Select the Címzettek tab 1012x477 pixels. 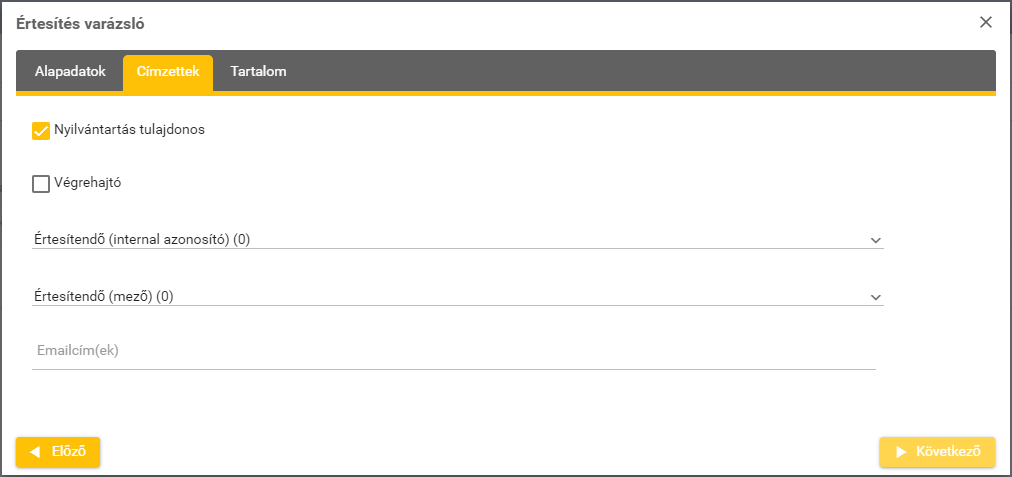click(x=168, y=72)
